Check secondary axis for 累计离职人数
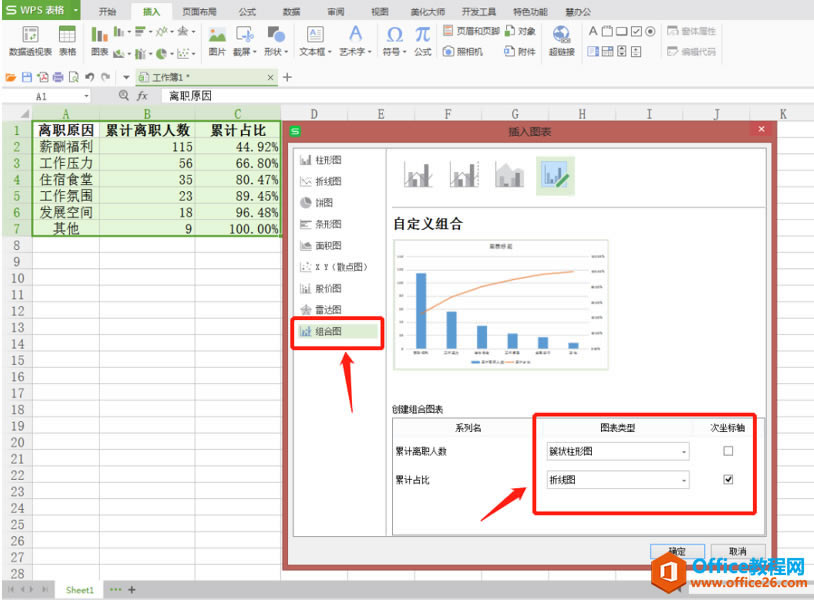The height and width of the screenshot is (600, 814). click(728, 451)
